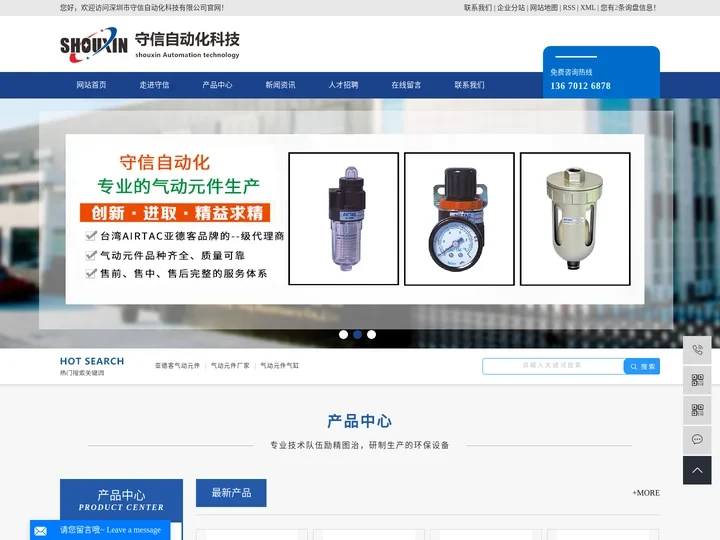Screen dimensions: 720x540
Task: Select the second carousel dot
Action: tap(357, 335)
